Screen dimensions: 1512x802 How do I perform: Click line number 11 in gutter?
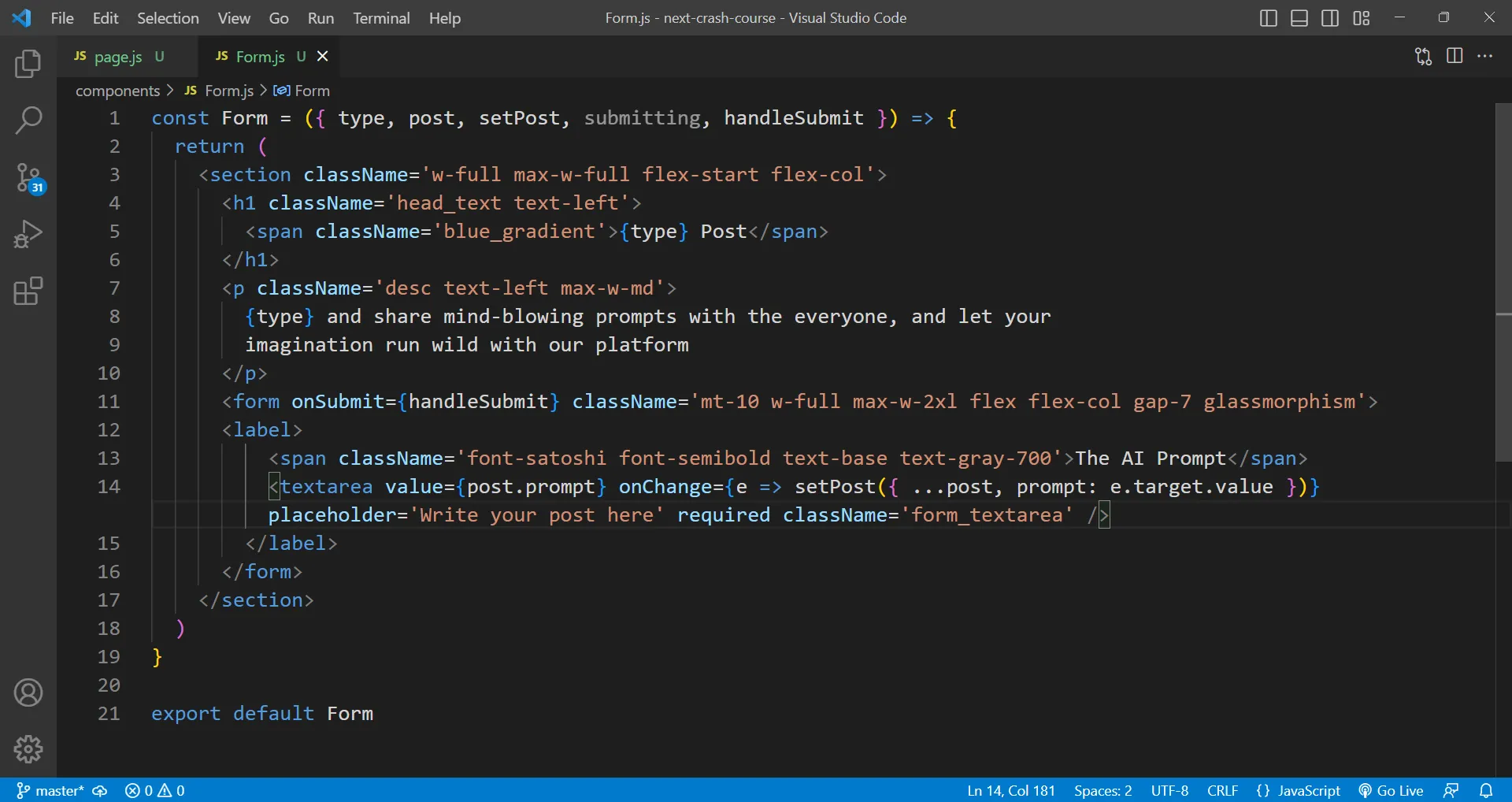(109, 402)
